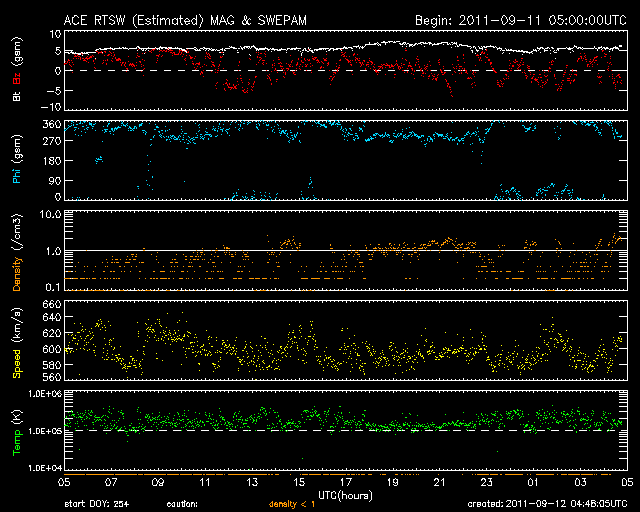Click the Begin date timestamp at top right
The height and width of the screenshot is (512, 640).
pos(520,20)
